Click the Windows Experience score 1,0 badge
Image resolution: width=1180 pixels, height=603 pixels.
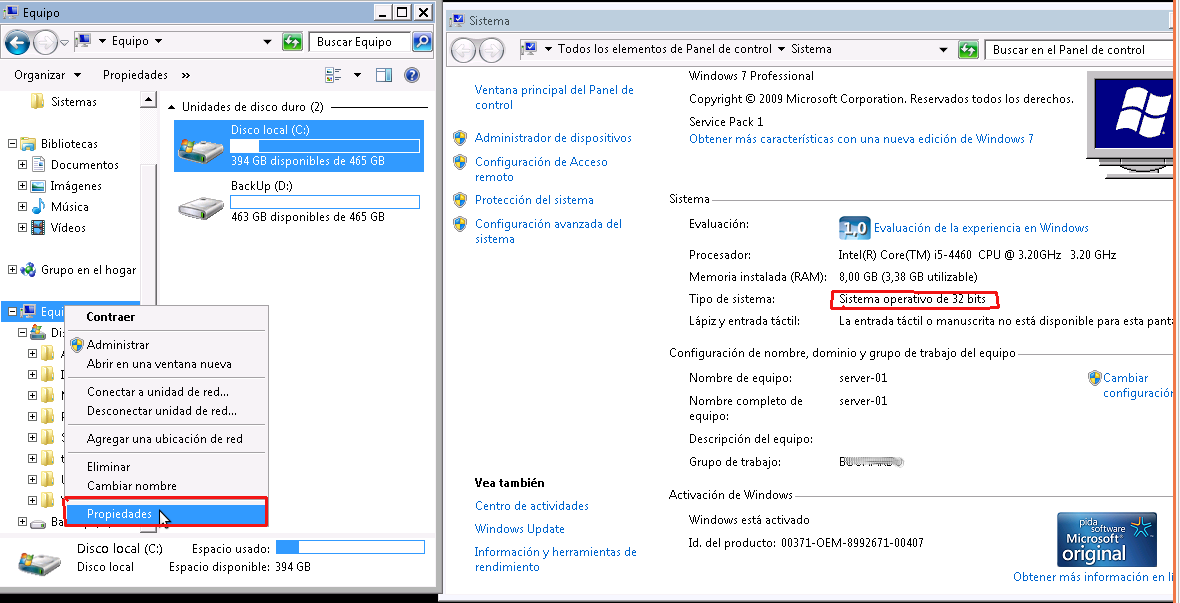[853, 228]
